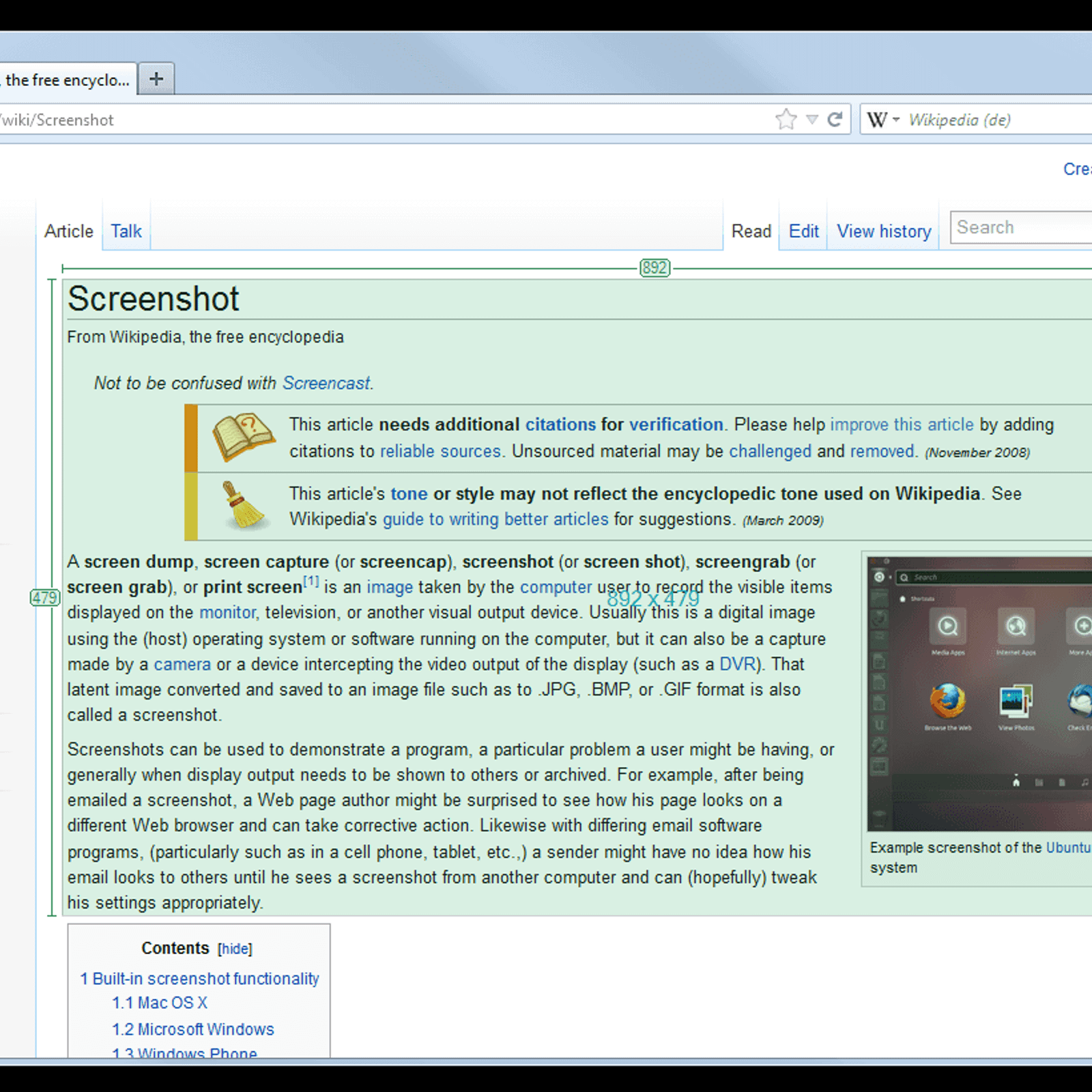Image resolution: width=1092 pixels, height=1092 pixels.
Task: Jump to footnote [1] reference
Action: (x=311, y=581)
